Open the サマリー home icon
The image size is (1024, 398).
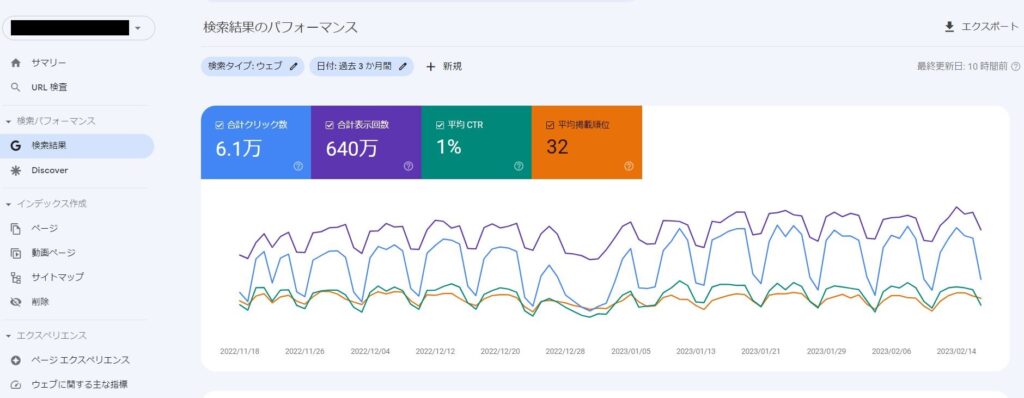(x=16, y=63)
